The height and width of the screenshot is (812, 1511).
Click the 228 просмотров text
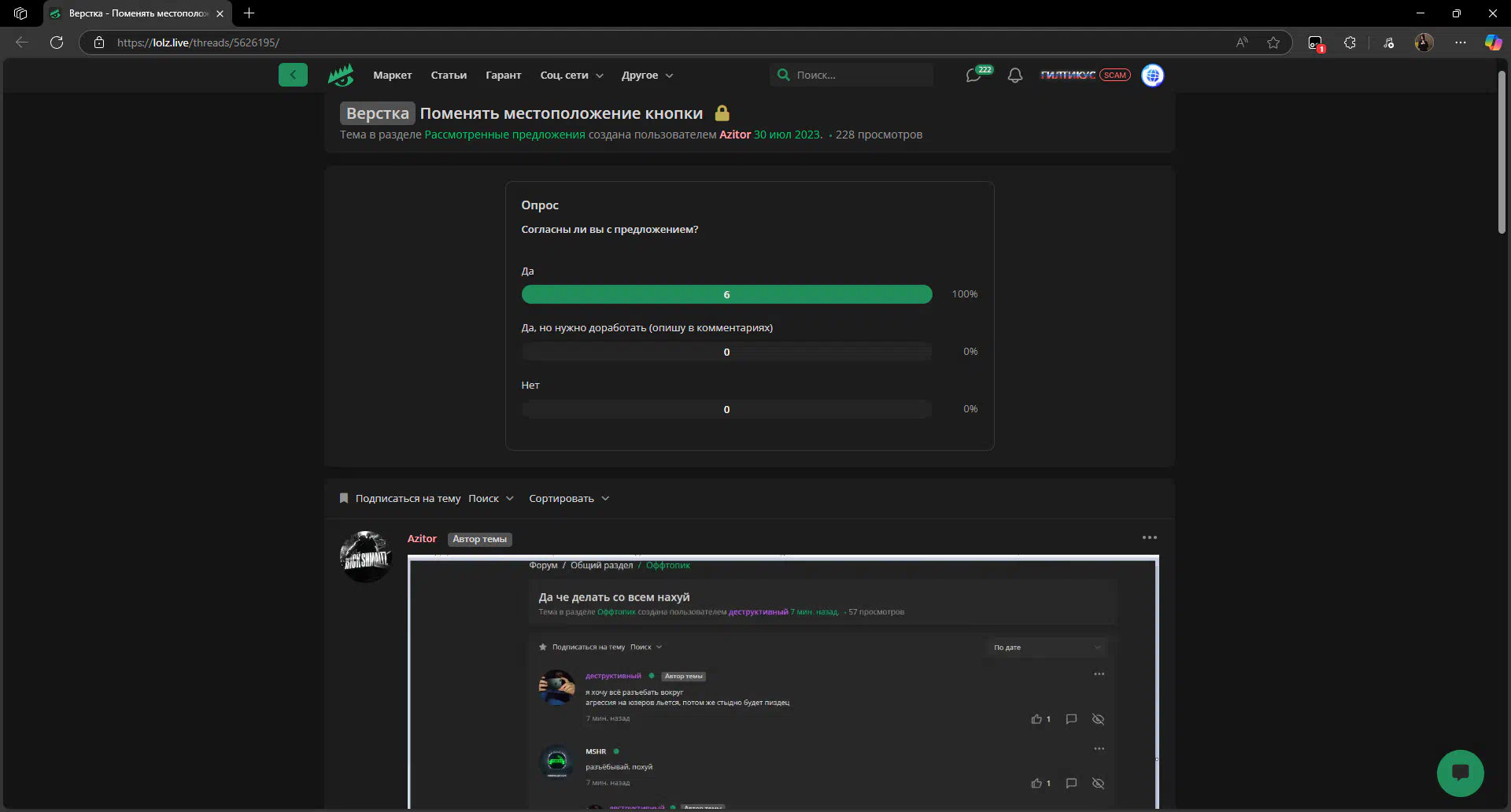879,135
